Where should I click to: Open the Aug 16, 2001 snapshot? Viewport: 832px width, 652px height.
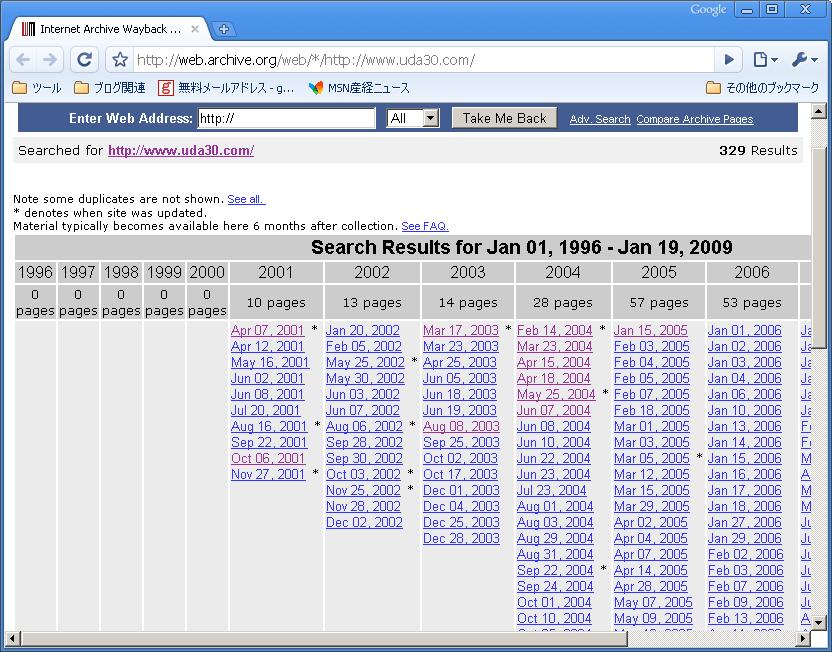pyautogui.click(x=269, y=427)
